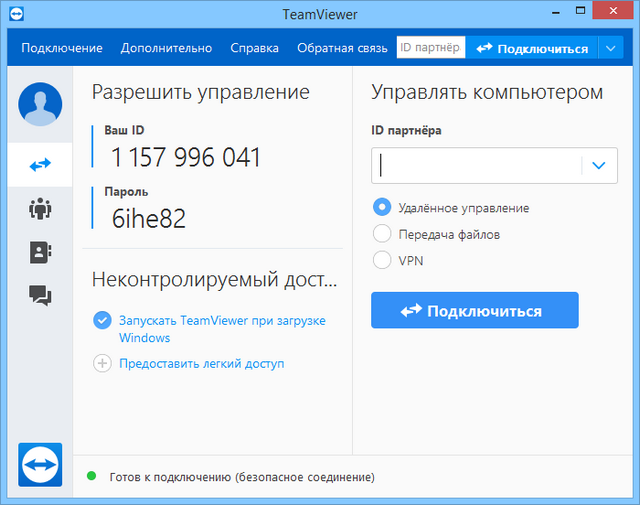Select the Remote Control arrows sidebar tab

(x=40, y=165)
